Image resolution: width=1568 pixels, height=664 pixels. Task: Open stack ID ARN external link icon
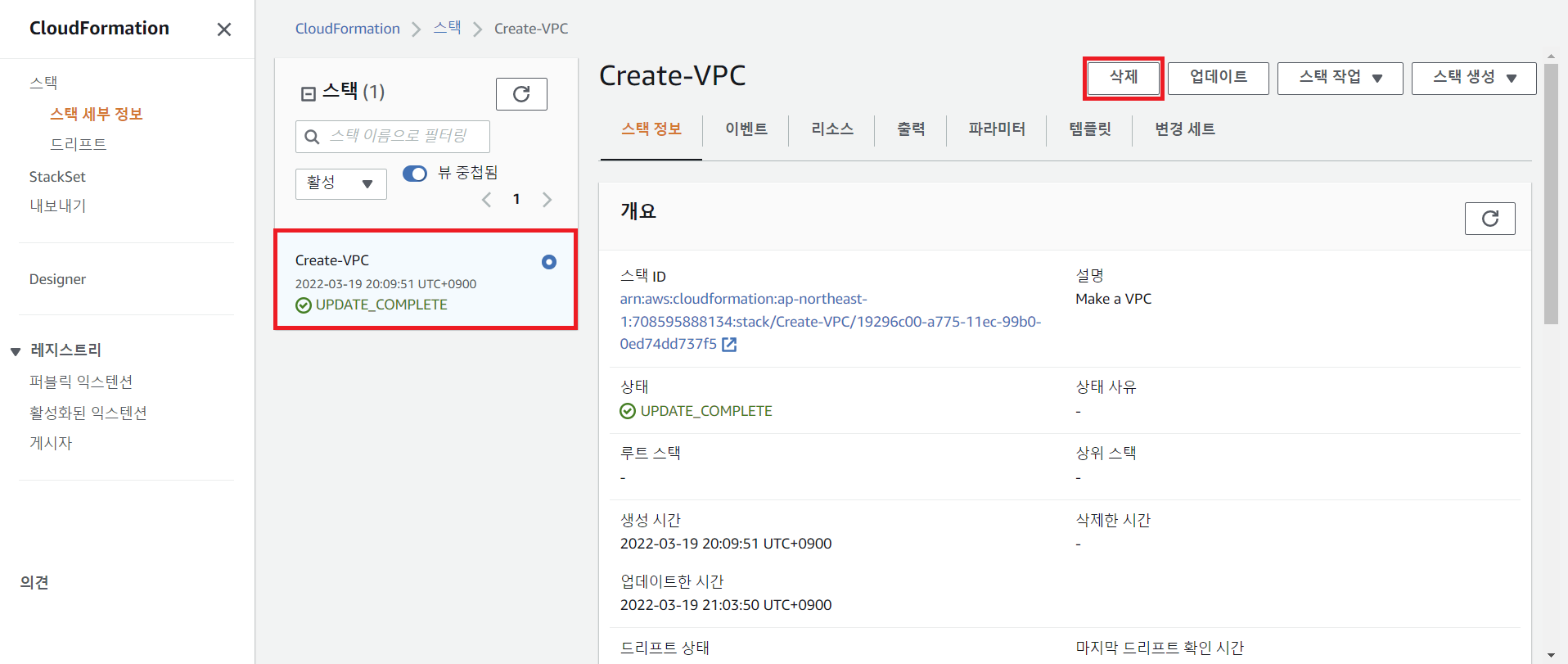[729, 345]
